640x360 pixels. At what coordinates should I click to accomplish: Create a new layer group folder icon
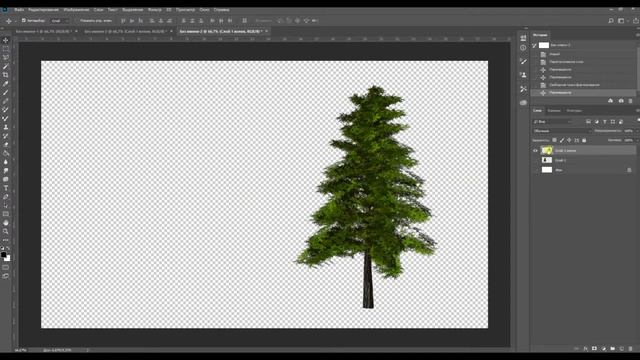pos(613,349)
